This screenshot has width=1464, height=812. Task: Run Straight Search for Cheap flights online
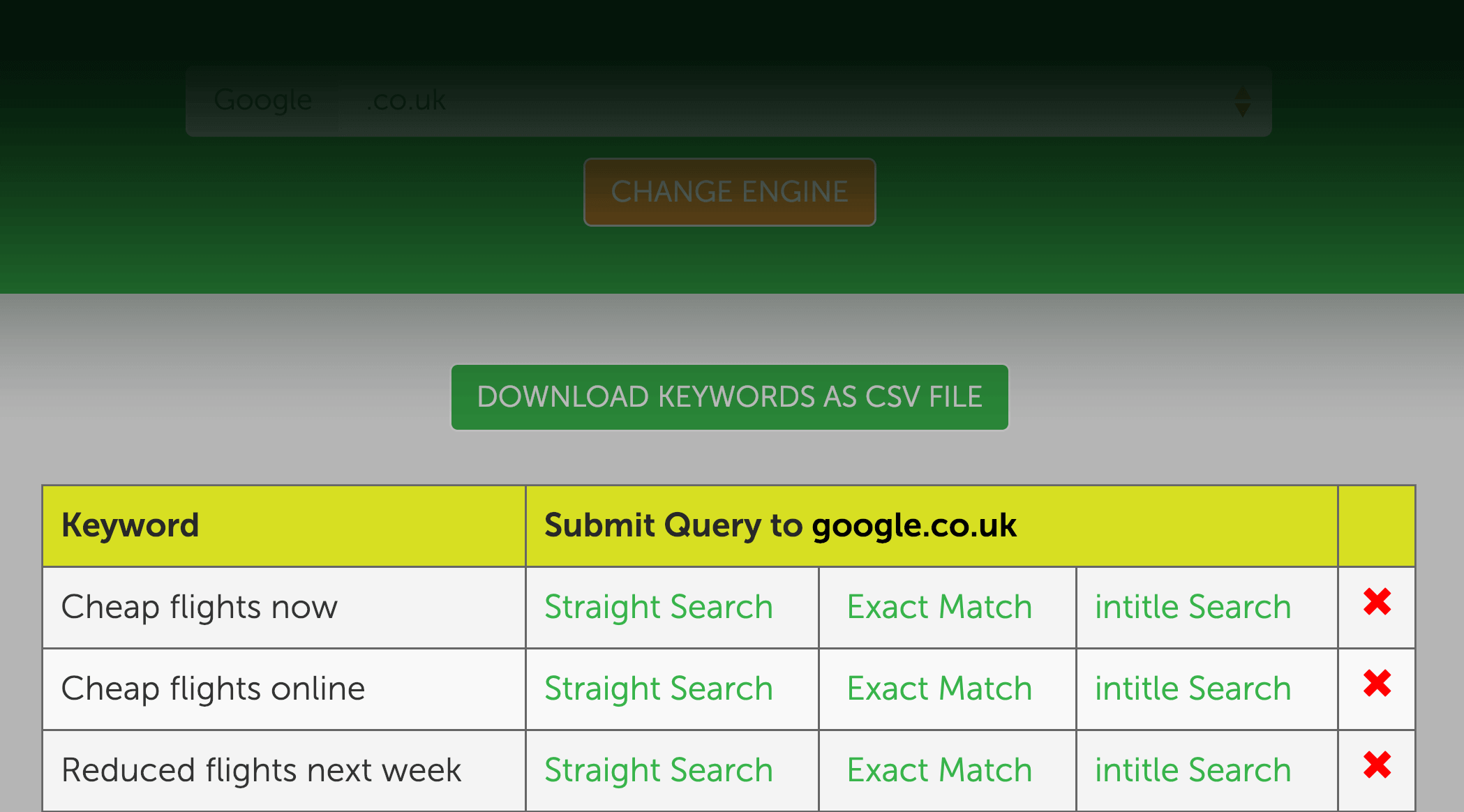659,689
